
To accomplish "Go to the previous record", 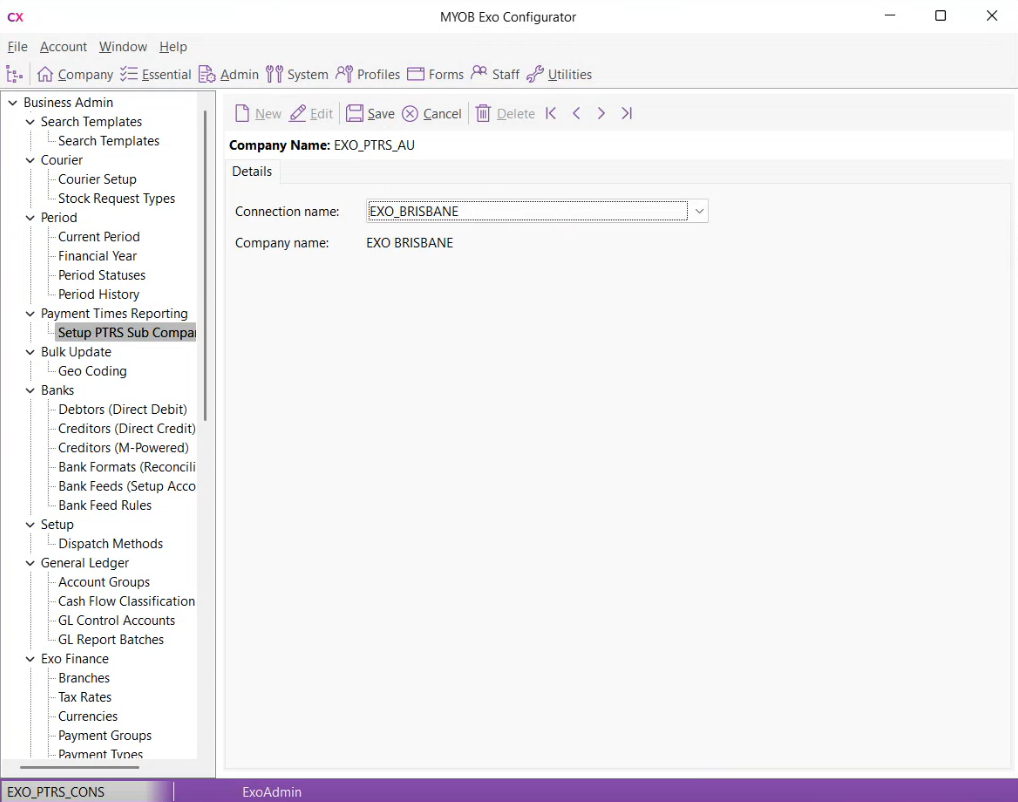I will coord(576,114).
